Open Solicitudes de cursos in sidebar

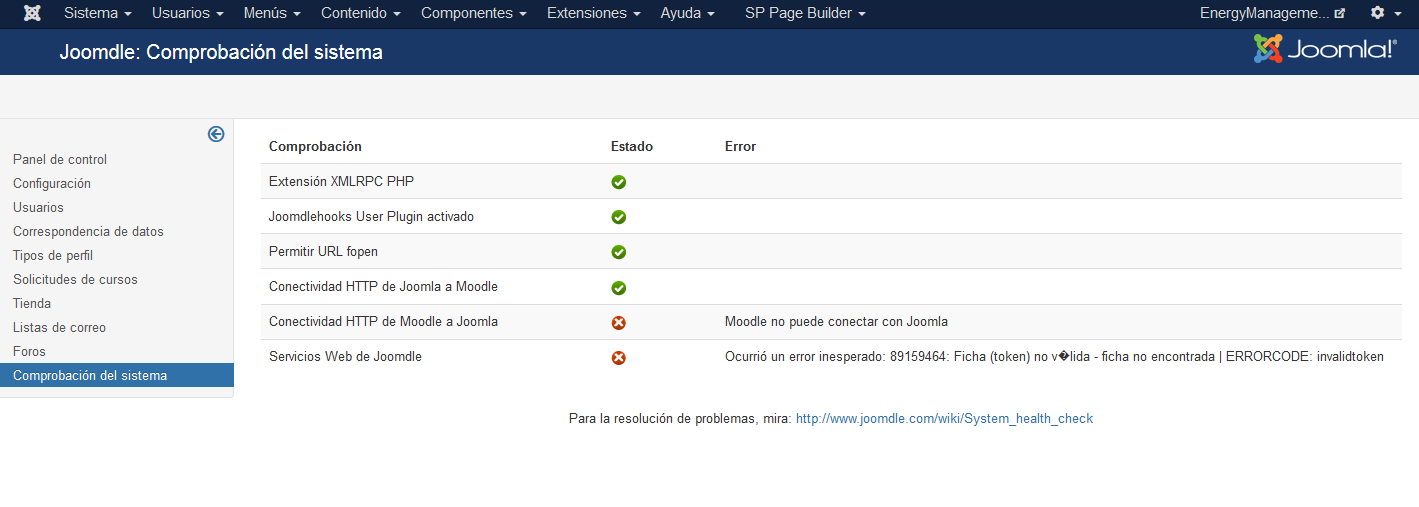pyautogui.click(x=75, y=280)
